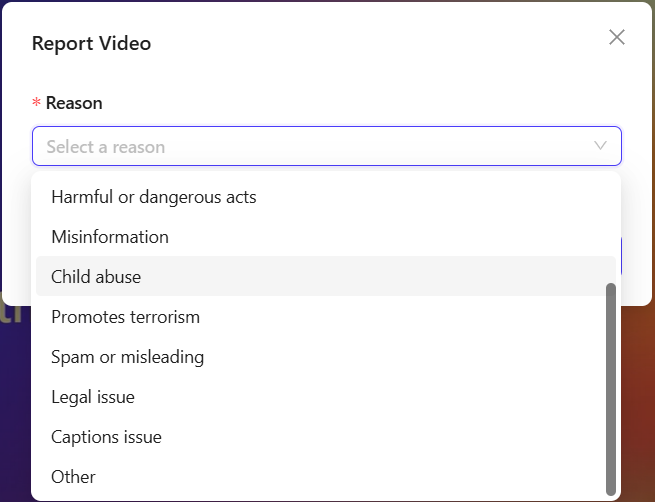
Task: Pick 'Captions issue' from the dropdown
Action: [x=106, y=437]
